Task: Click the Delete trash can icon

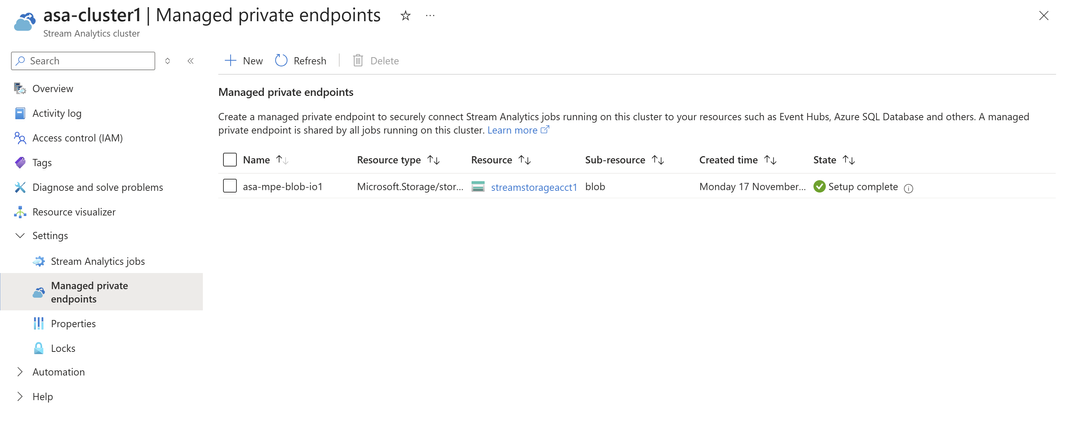Action: click(x=358, y=61)
